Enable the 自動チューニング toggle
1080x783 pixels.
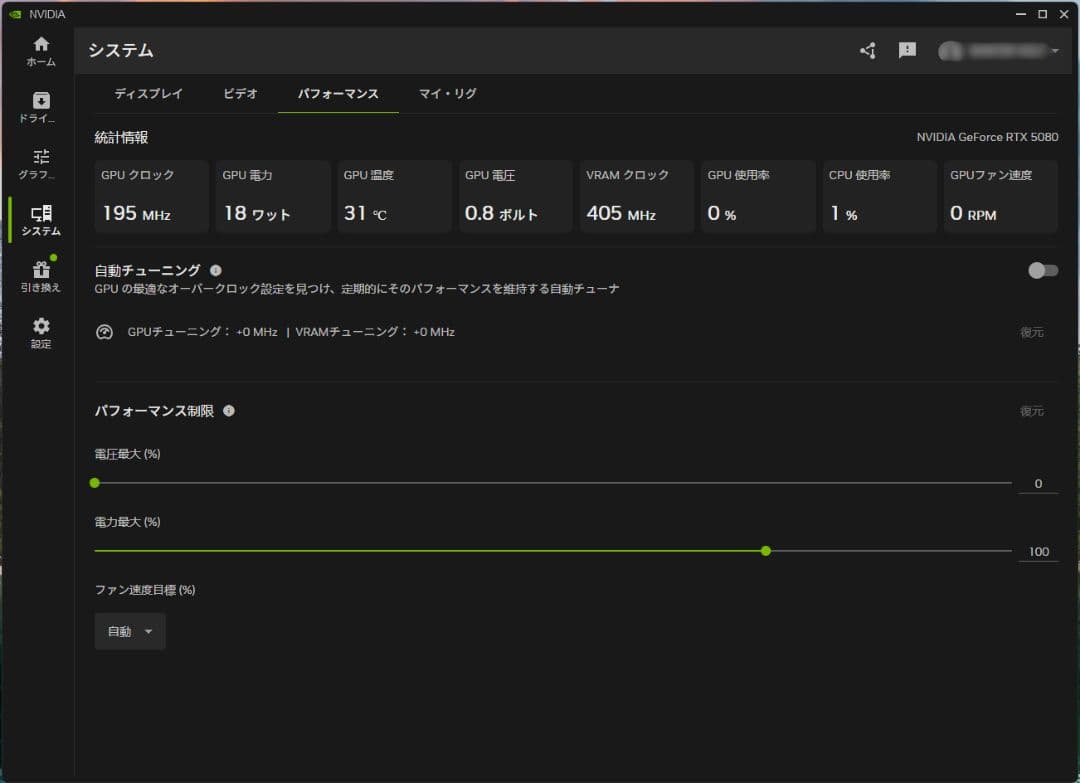1042,270
